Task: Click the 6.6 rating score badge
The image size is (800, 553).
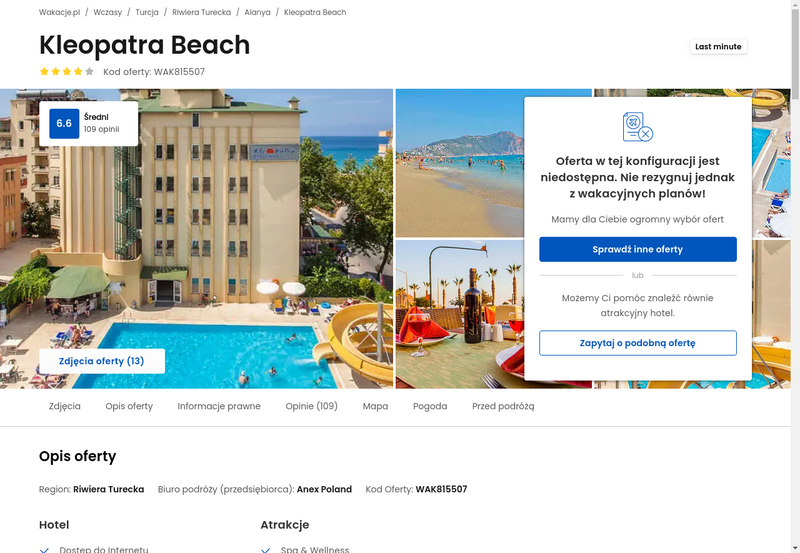Action: coord(64,123)
